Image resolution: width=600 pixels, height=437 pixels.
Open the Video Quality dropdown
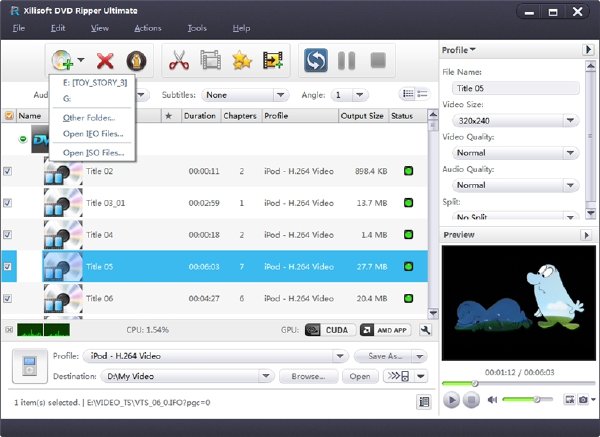515,153
